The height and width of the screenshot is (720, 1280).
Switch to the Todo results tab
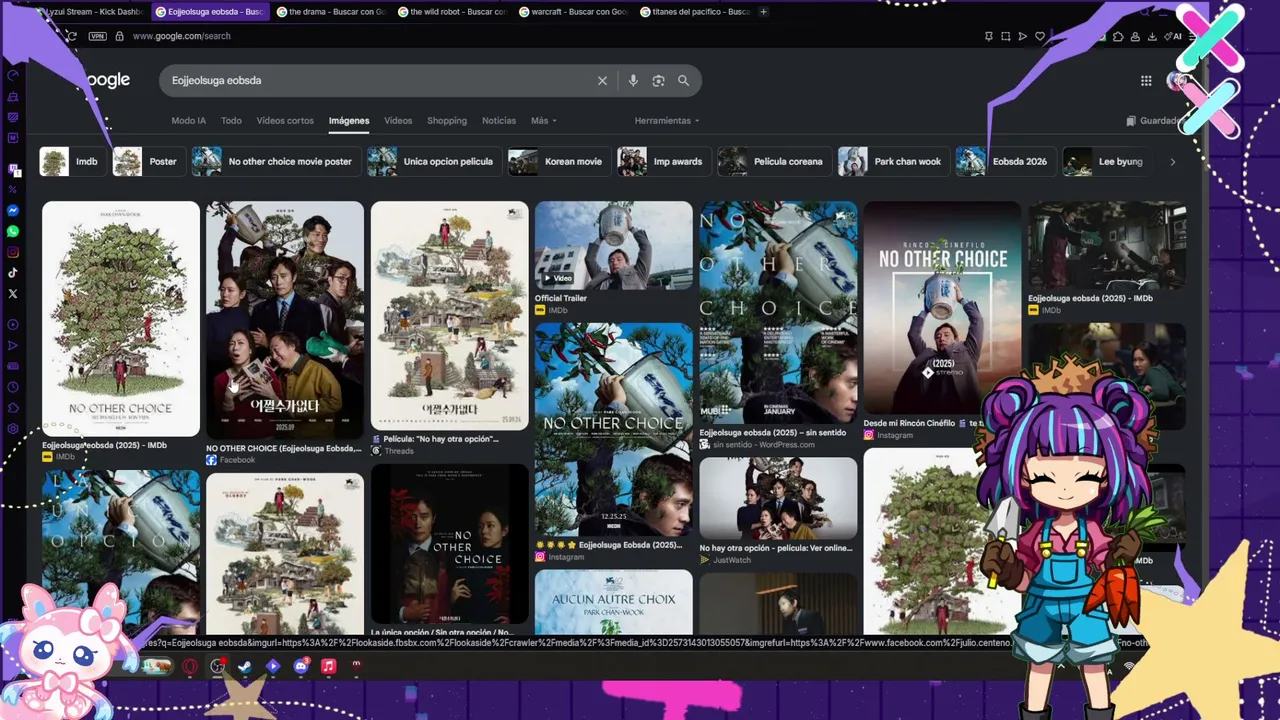[231, 121]
